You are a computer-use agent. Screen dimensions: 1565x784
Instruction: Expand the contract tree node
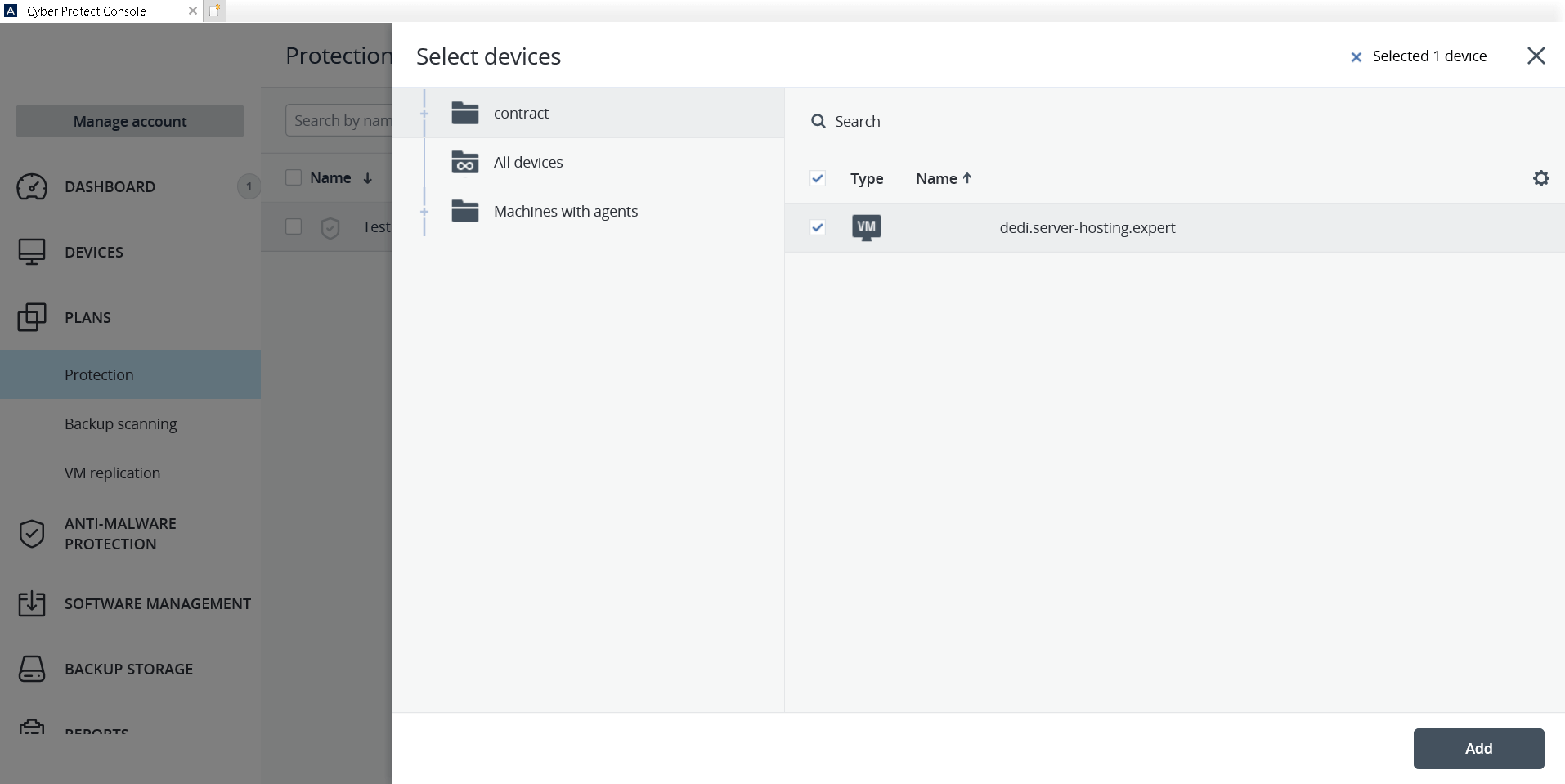point(424,113)
